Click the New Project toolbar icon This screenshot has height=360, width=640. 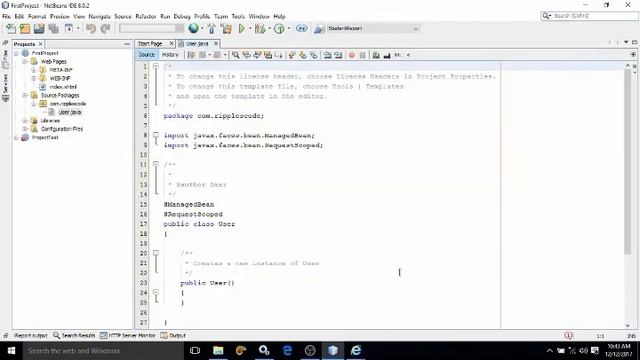(x=25, y=29)
